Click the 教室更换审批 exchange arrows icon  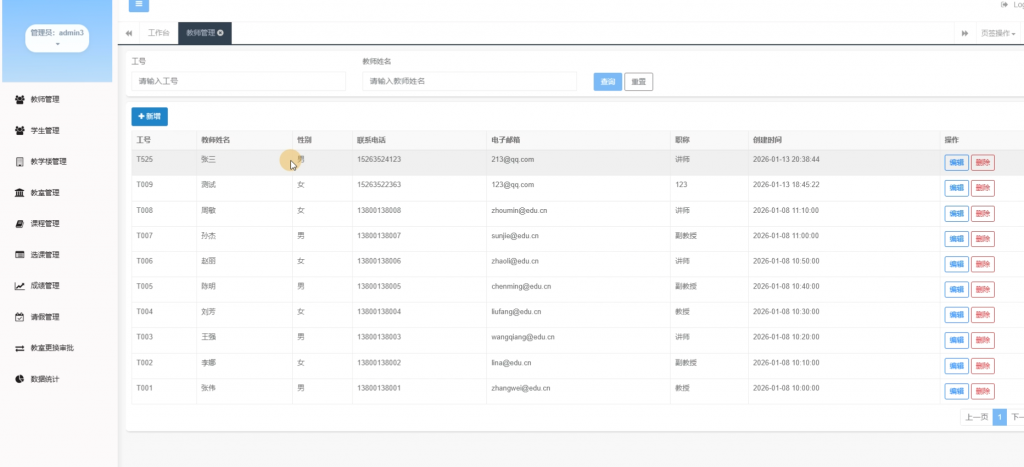(20, 348)
